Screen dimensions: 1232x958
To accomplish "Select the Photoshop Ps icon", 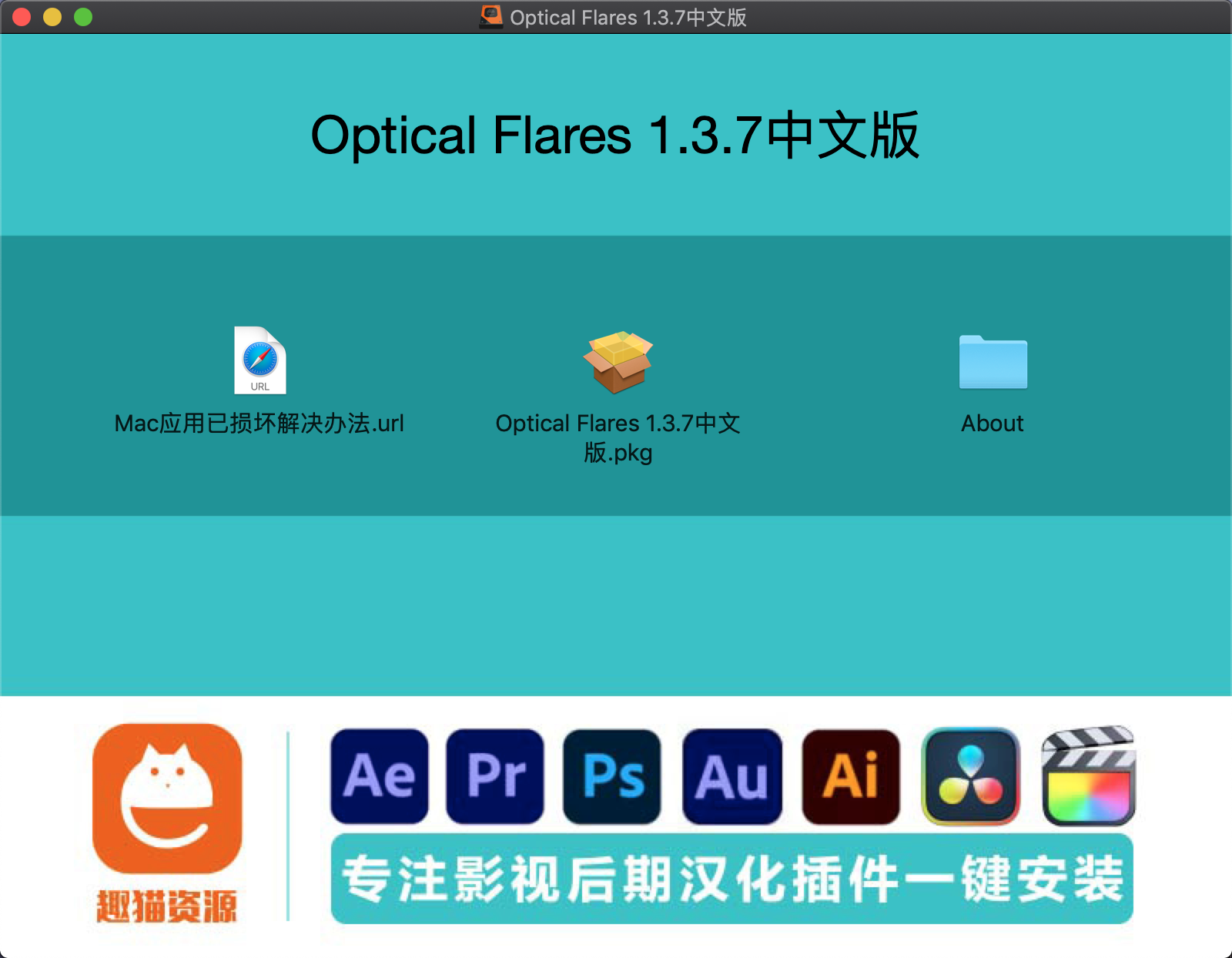I will [x=612, y=776].
